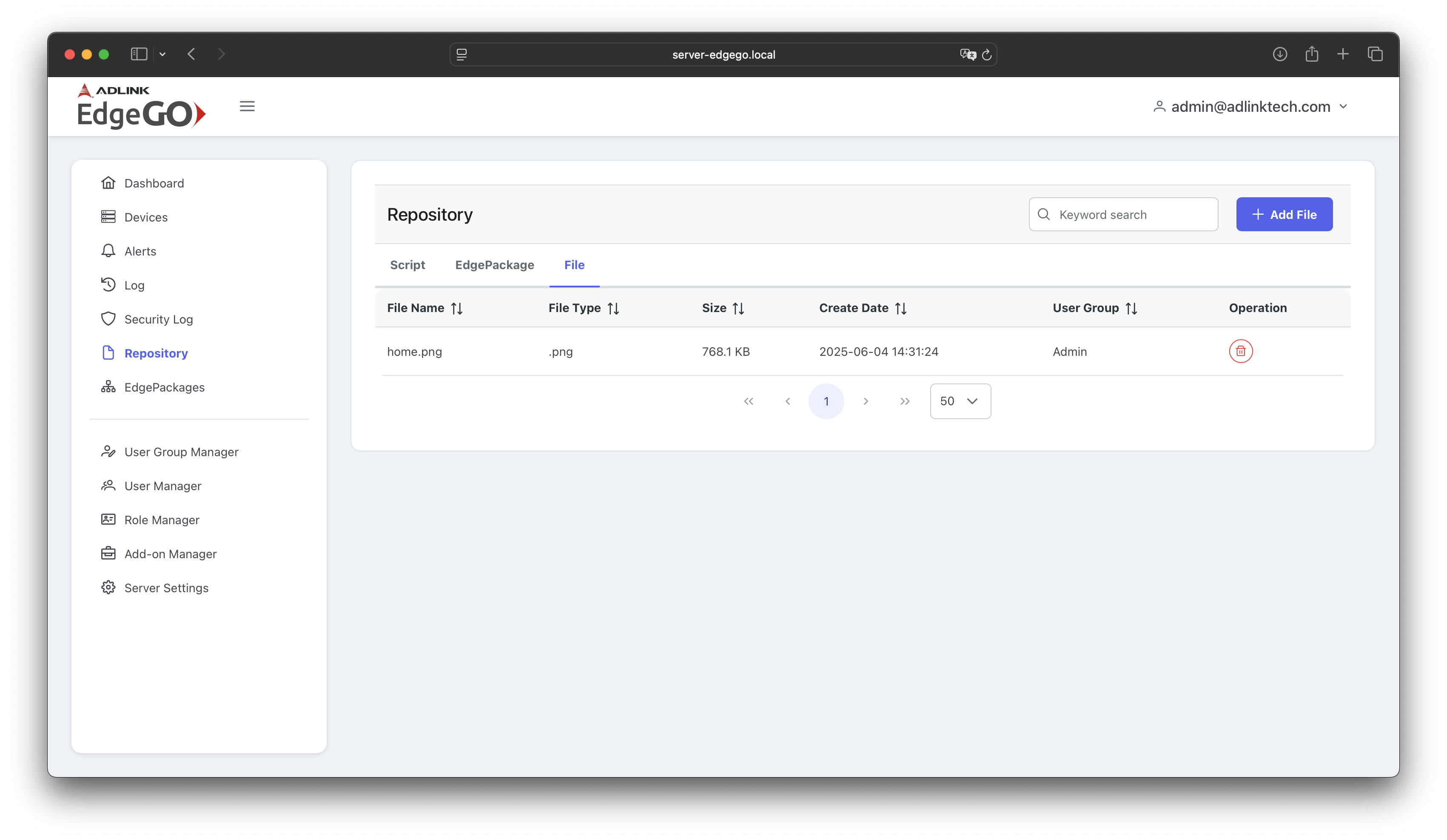Open the 50 rows-per-page dropdown

(x=960, y=401)
